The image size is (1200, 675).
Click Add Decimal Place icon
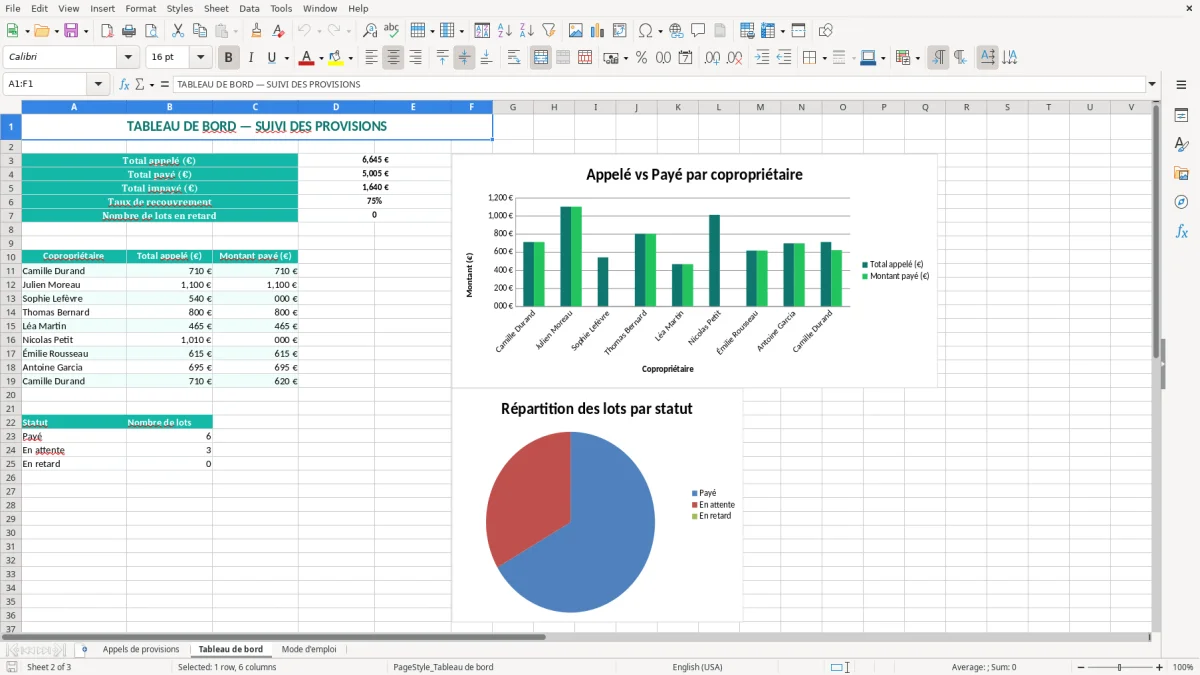(713, 58)
